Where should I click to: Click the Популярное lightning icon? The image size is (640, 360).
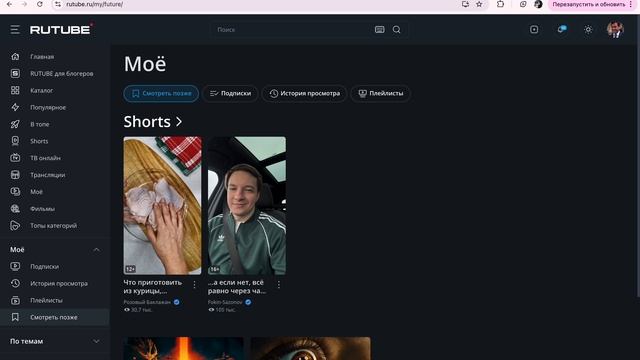pyautogui.click(x=15, y=107)
